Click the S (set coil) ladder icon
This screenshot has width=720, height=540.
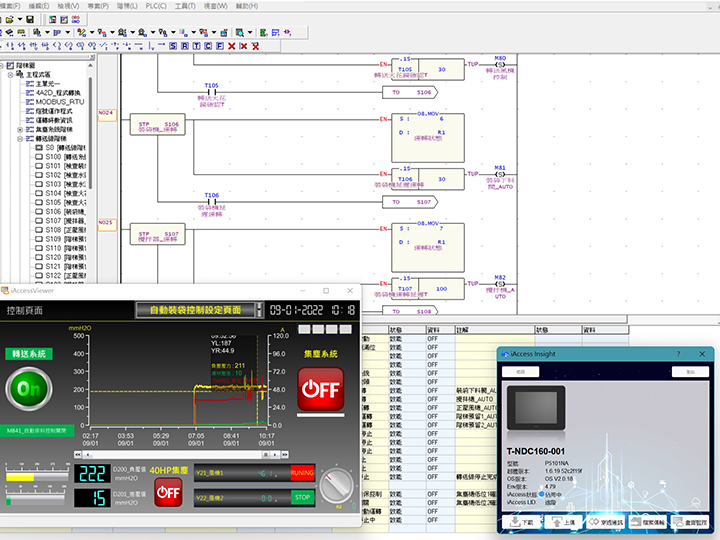173,46
